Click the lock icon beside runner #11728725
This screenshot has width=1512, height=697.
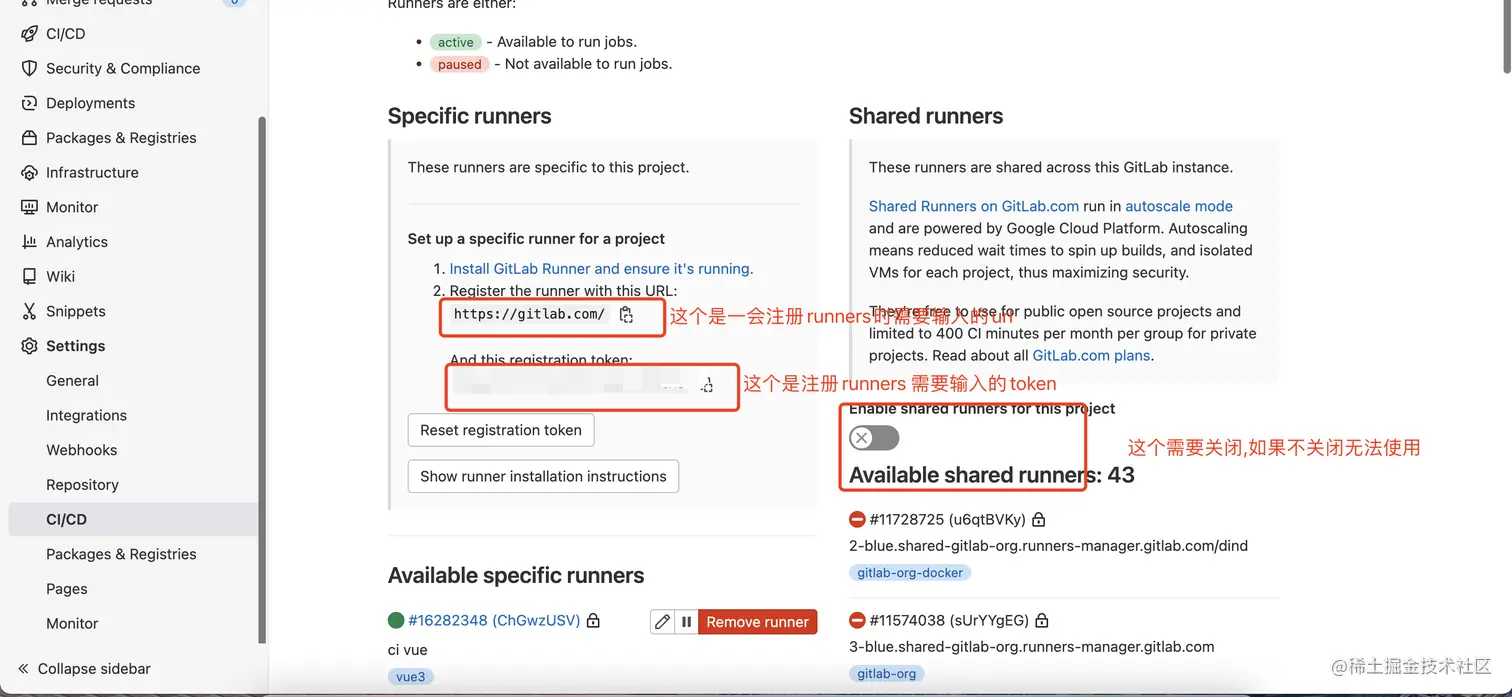tap(1038, 520)
